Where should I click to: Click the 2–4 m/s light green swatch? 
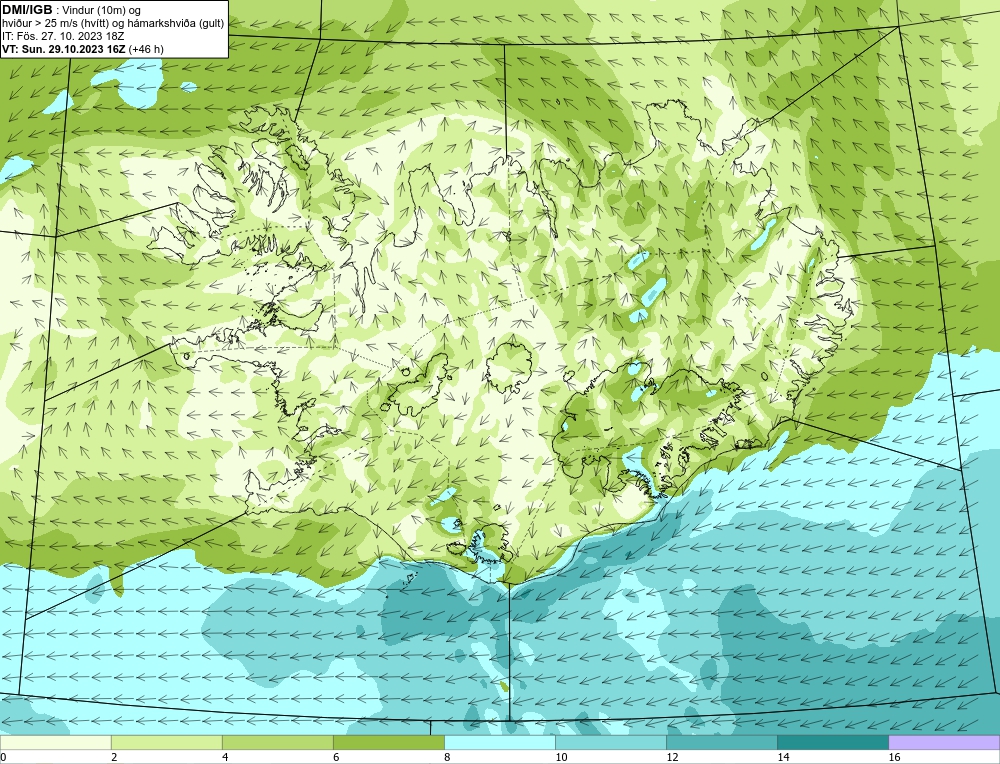[166, 742]
